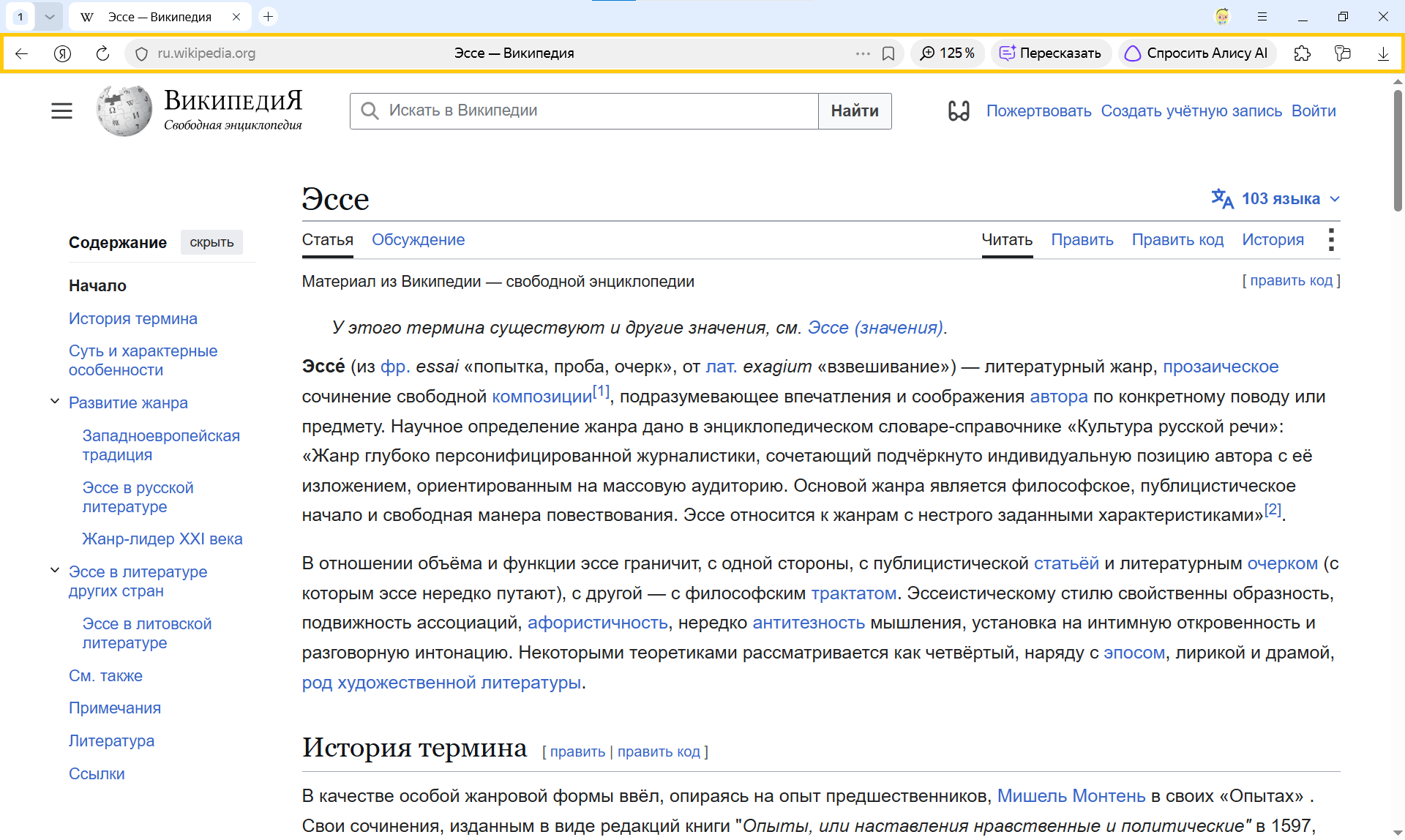The image size is (1405, 840).
Task: Open the extensions puzzle icon
Action: pos(1302,53)
